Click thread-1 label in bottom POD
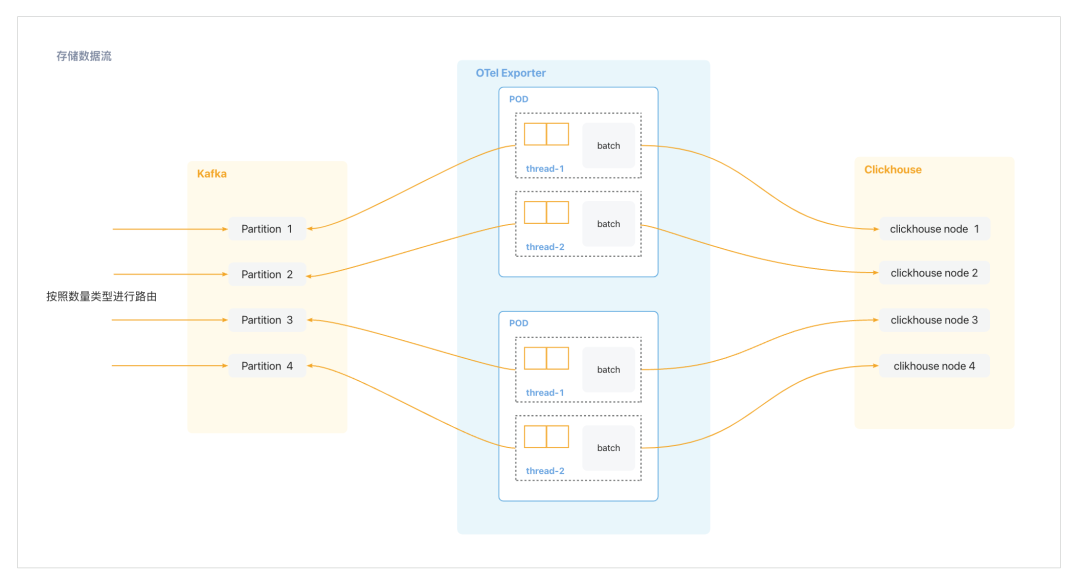 (x=545, y=393)
